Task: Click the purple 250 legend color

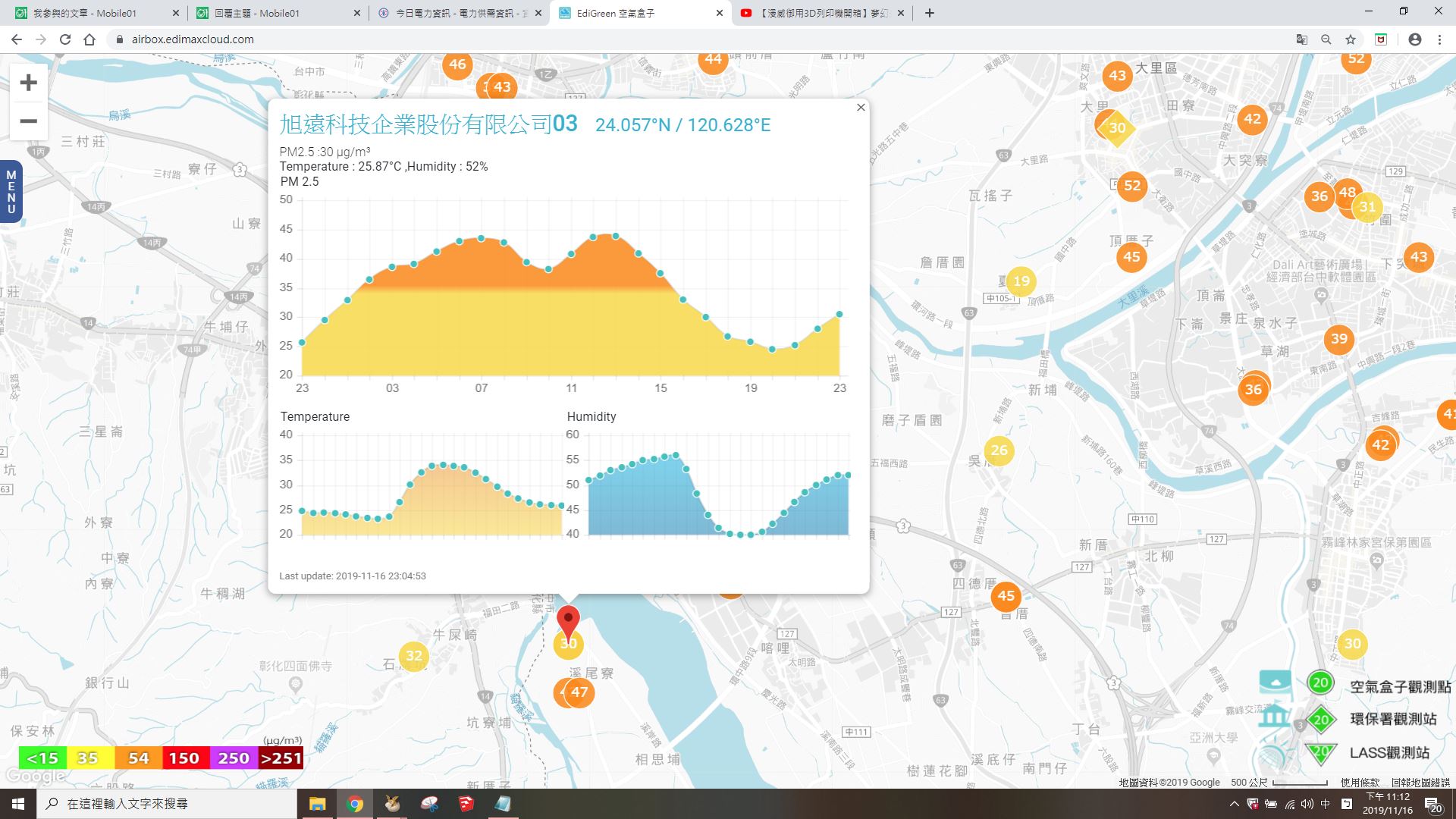Action: pos(233,758)
